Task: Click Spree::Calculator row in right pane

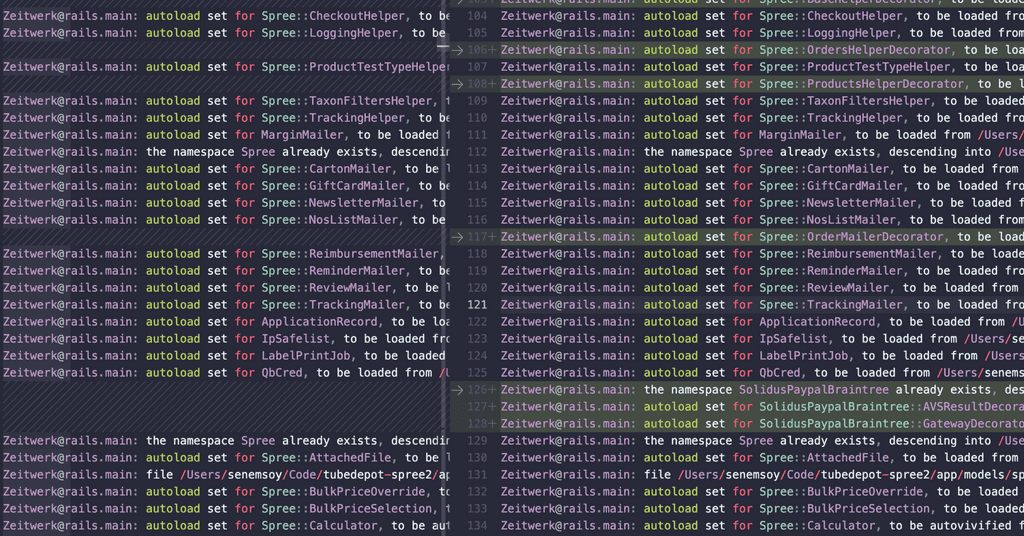Action: 762,526
